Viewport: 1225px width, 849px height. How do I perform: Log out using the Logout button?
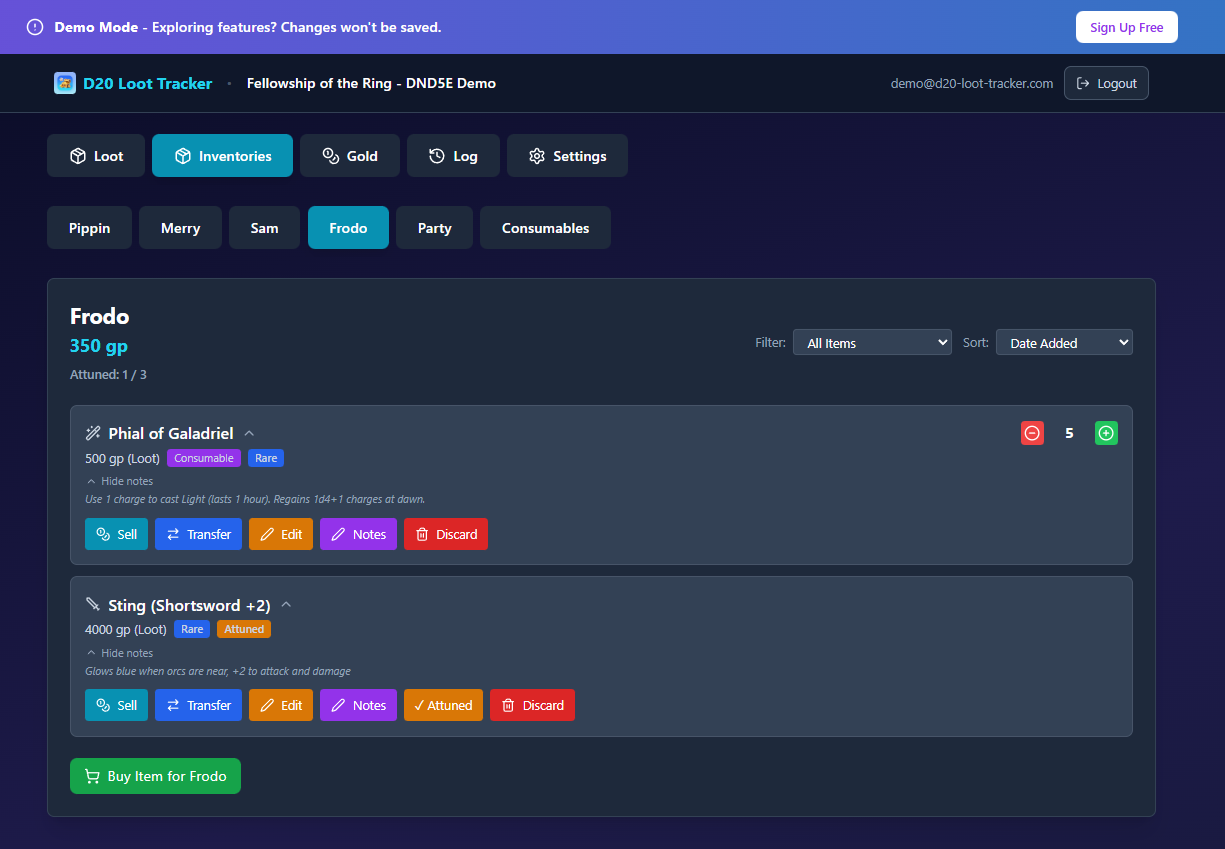1106,83
